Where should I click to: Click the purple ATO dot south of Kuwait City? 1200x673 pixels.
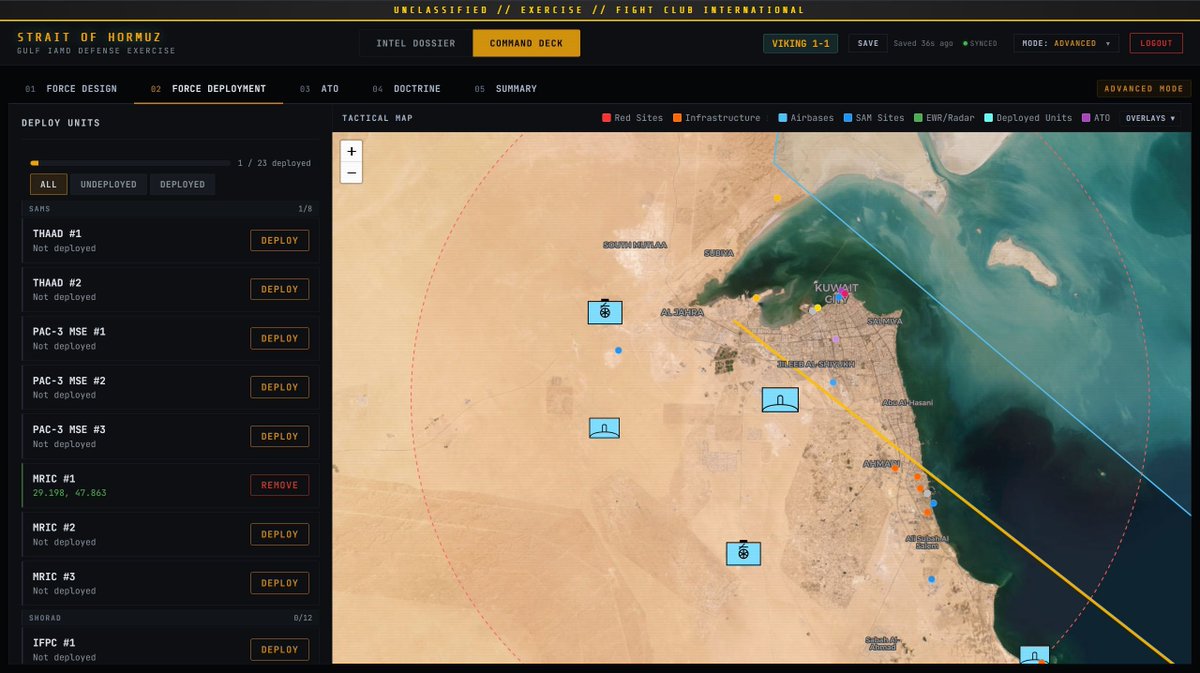(x=836, y=340)
